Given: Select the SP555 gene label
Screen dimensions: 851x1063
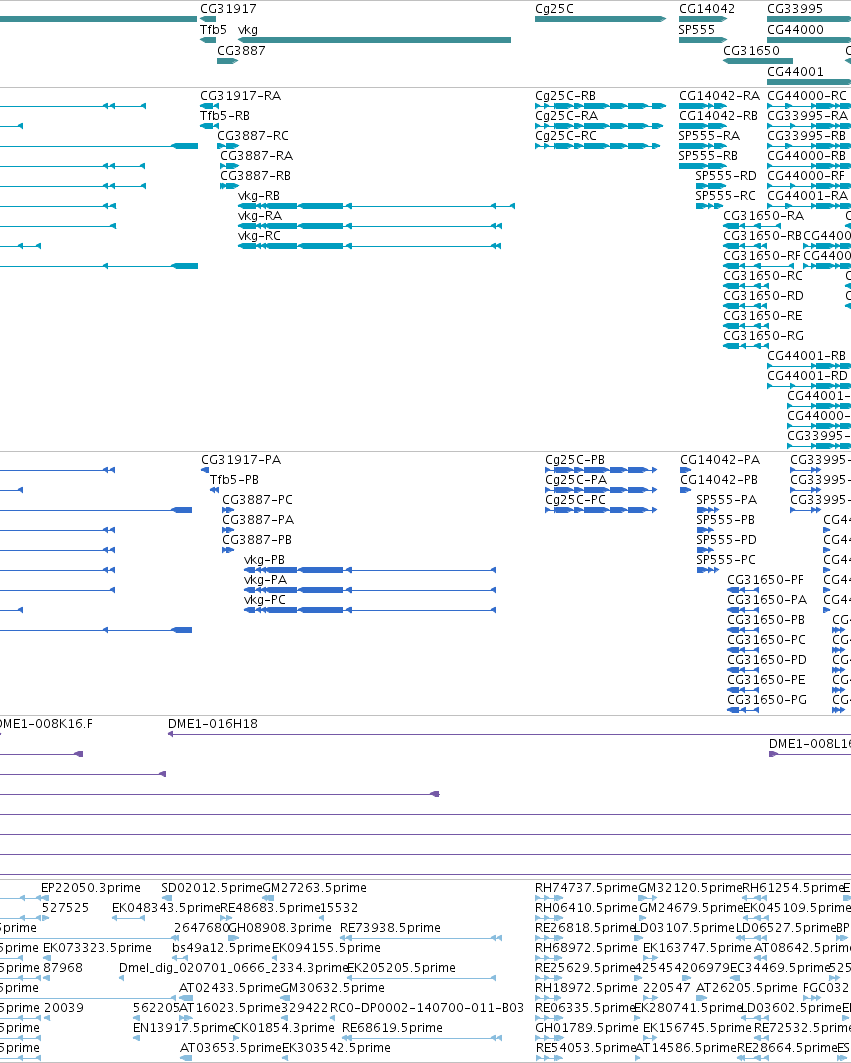Looking at the screenshot, I should point(696,30).
